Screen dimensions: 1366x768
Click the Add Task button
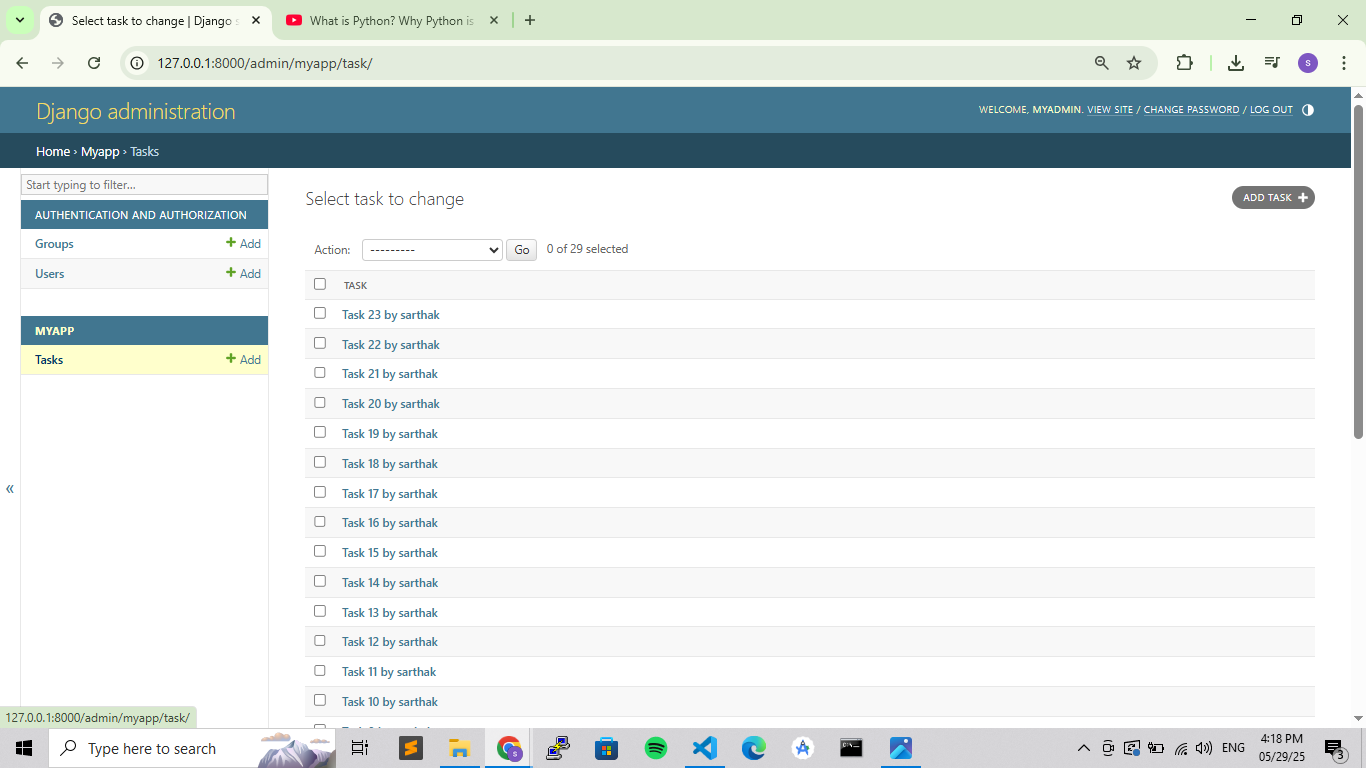pos(1273,198)
